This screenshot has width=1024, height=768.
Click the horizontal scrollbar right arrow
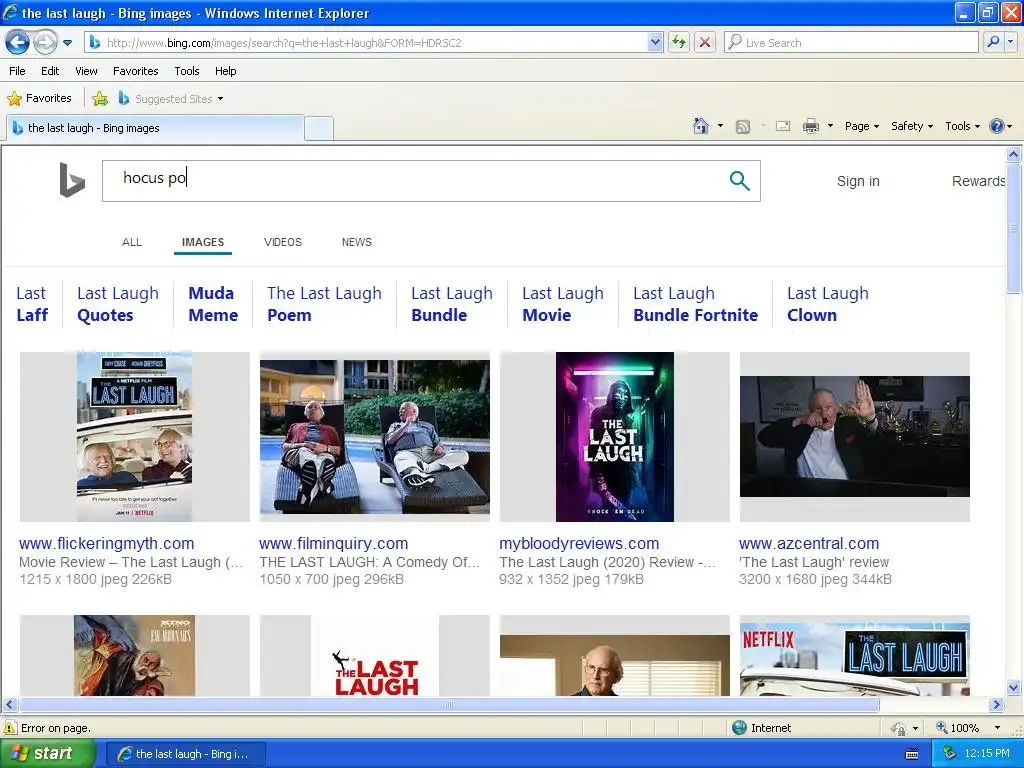[x=996, y=705]
